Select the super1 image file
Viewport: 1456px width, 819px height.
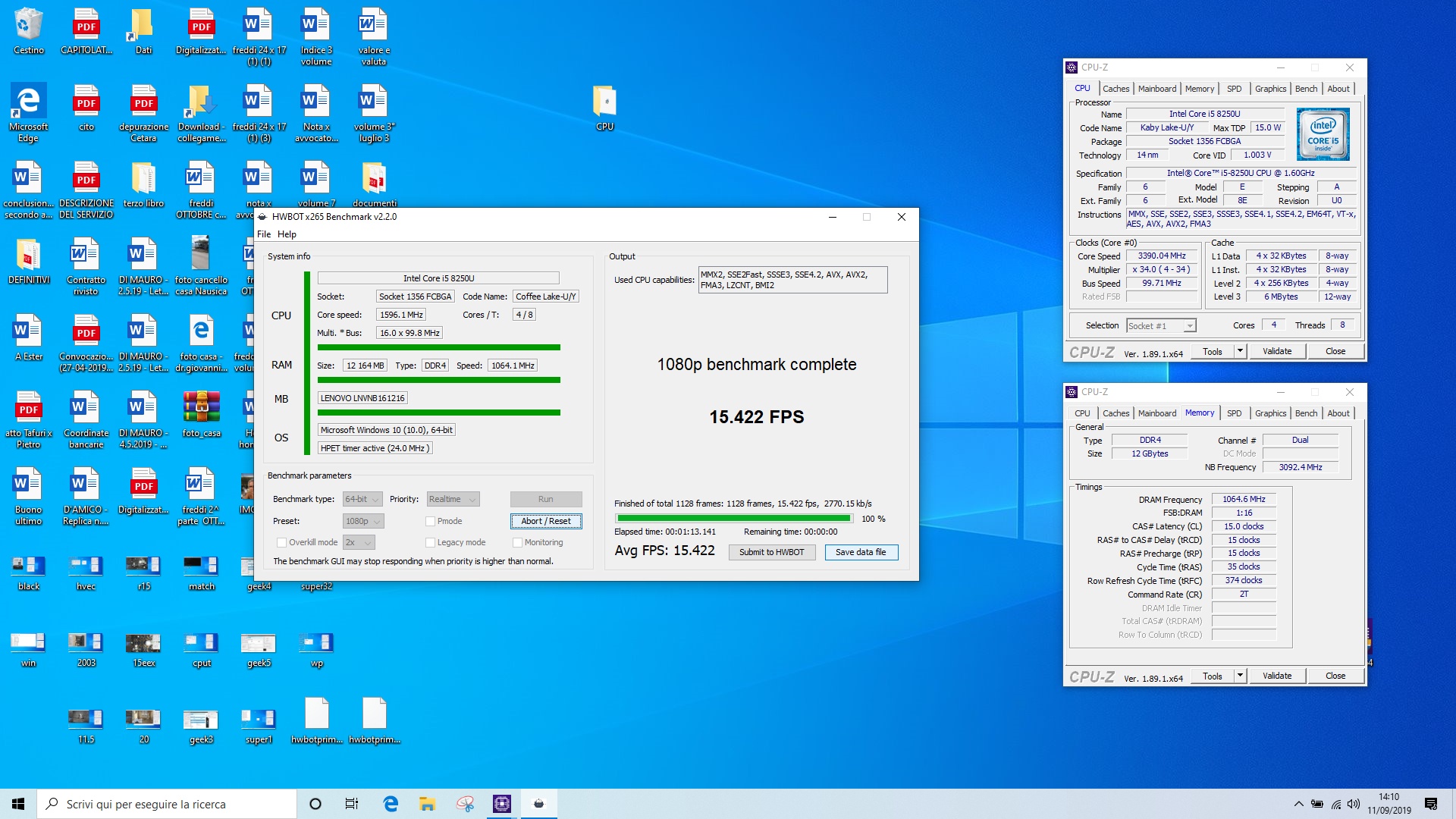[259, 726]
